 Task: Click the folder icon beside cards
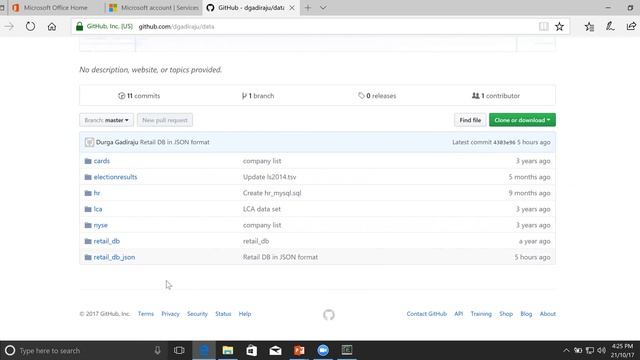(88, 161)
